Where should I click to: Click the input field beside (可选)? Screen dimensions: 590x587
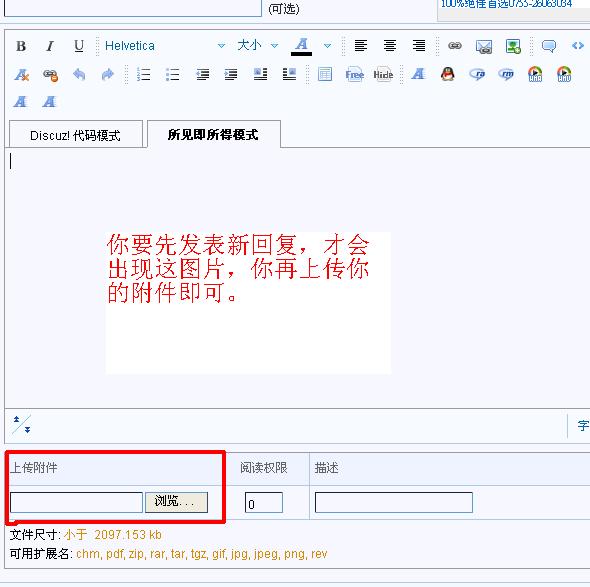point(132,8)
